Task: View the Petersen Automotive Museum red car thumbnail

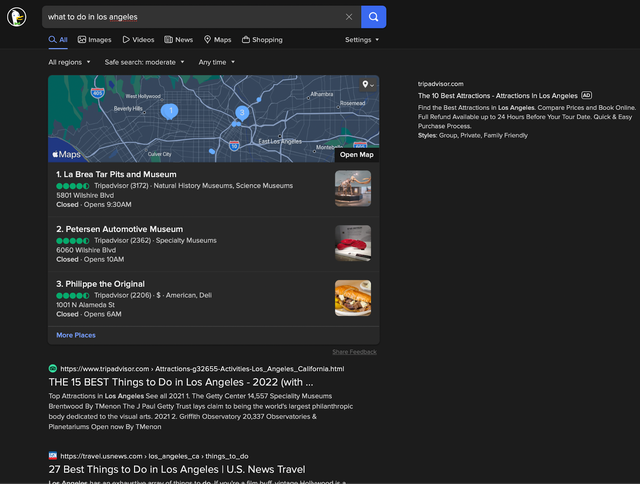Action: coord(353,243)
